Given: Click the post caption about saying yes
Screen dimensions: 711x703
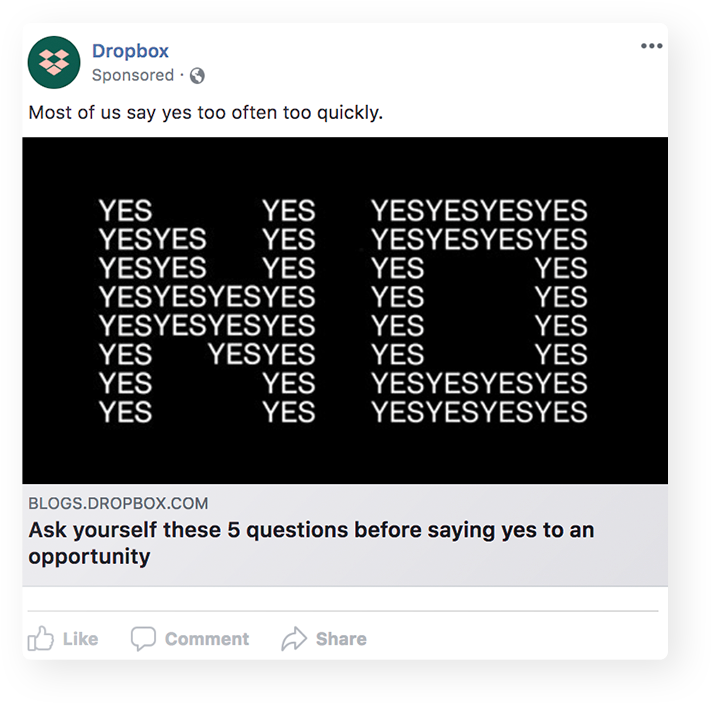Looking at the screenshot, I should pos(205,112).
